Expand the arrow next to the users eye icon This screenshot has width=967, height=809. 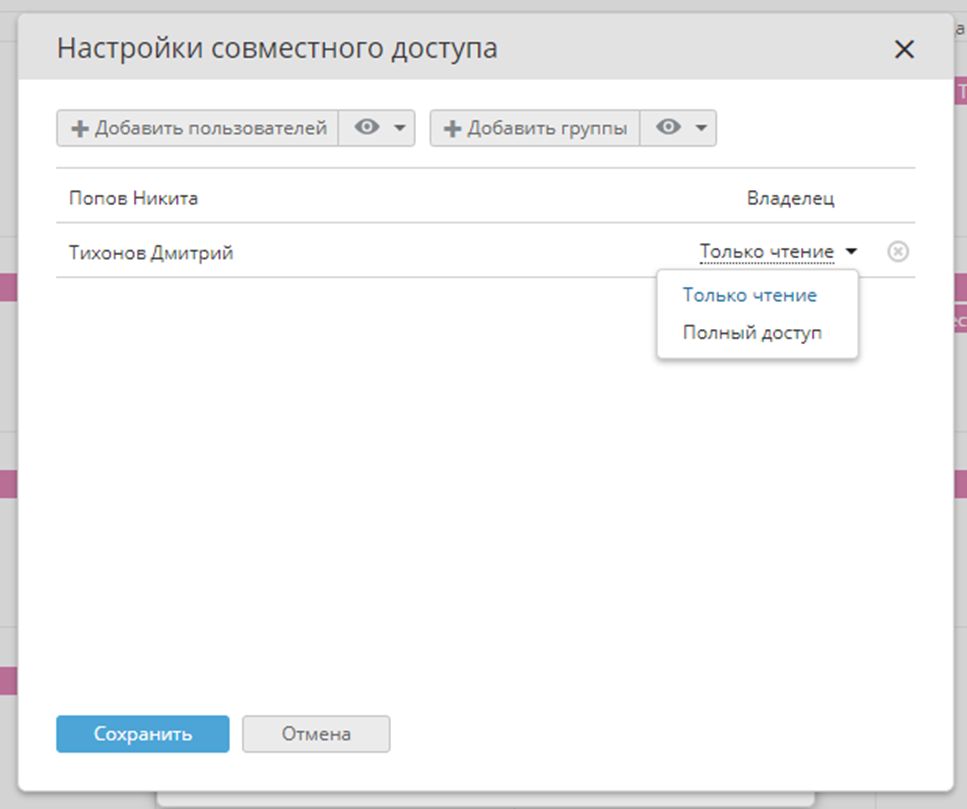[x=399, y=129]
